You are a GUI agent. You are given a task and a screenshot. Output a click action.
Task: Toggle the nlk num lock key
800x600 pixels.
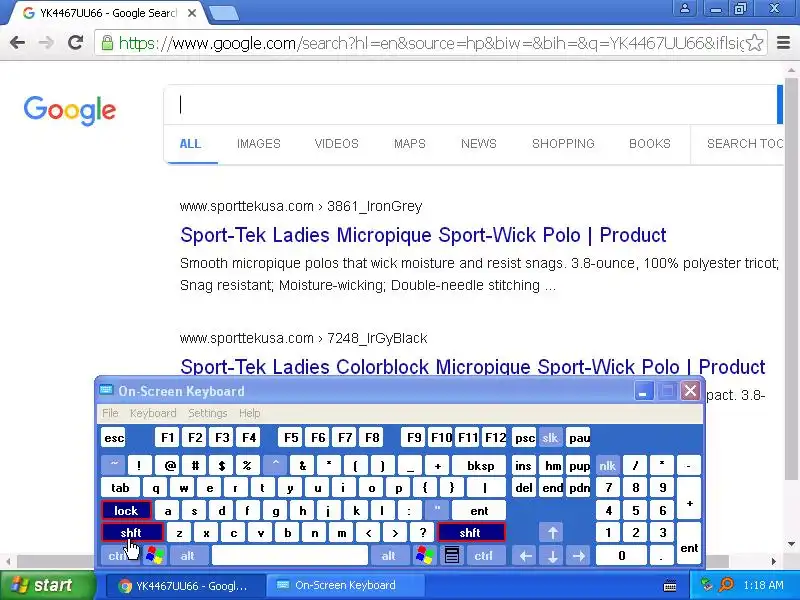(607, 465)
